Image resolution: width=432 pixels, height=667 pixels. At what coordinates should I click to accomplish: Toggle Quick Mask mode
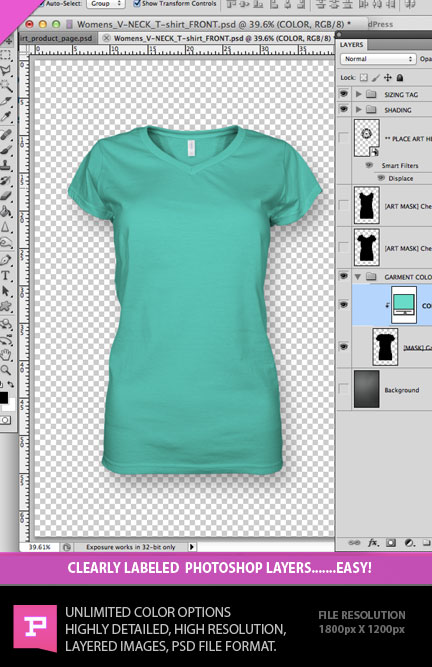coord(5,420)
